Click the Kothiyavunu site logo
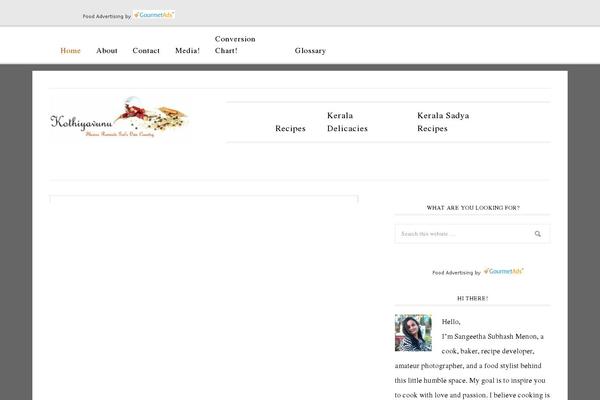 click(x=119, y=117)
